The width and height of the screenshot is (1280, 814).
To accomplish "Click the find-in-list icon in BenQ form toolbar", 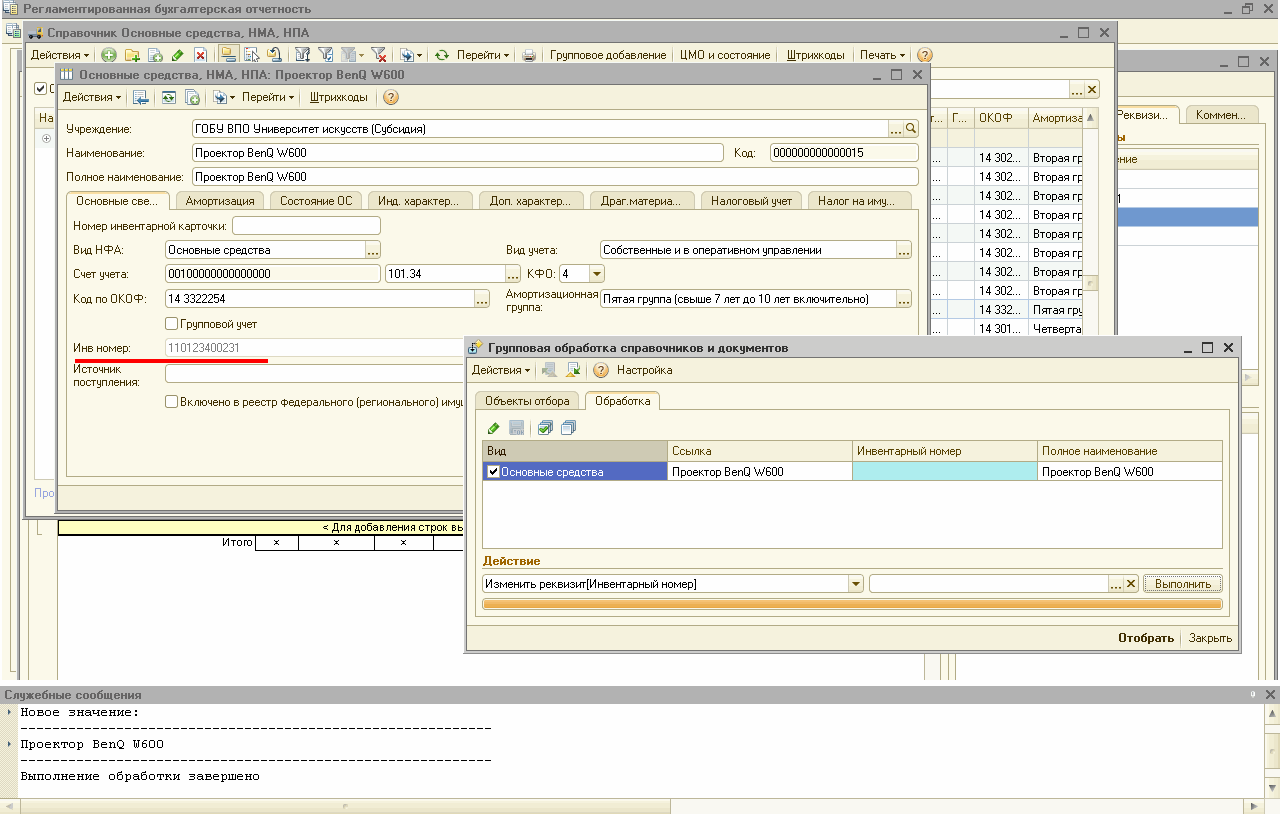I will pos(141,97).
